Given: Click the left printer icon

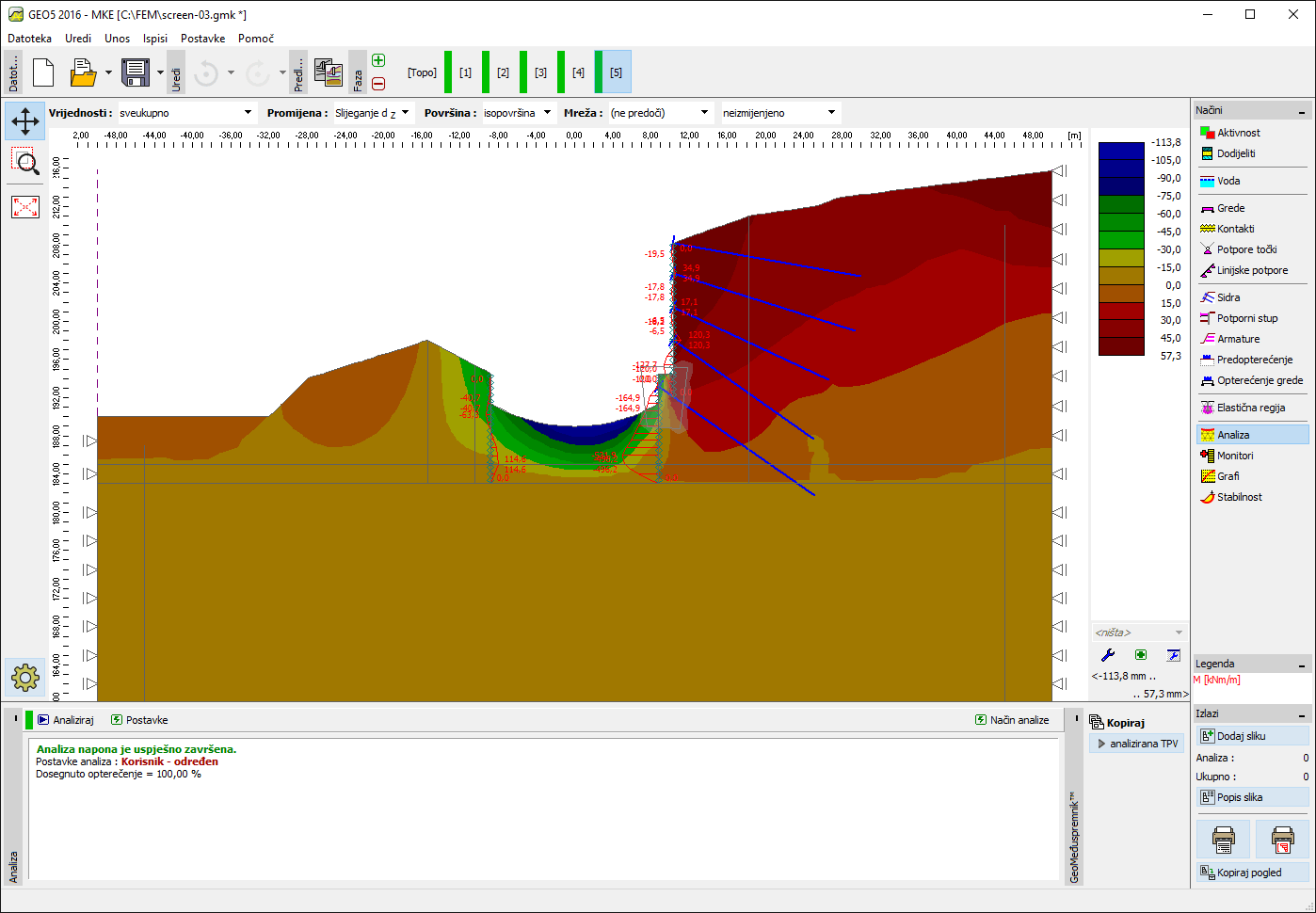Looking at the screenshot, I should point(1223,838).
